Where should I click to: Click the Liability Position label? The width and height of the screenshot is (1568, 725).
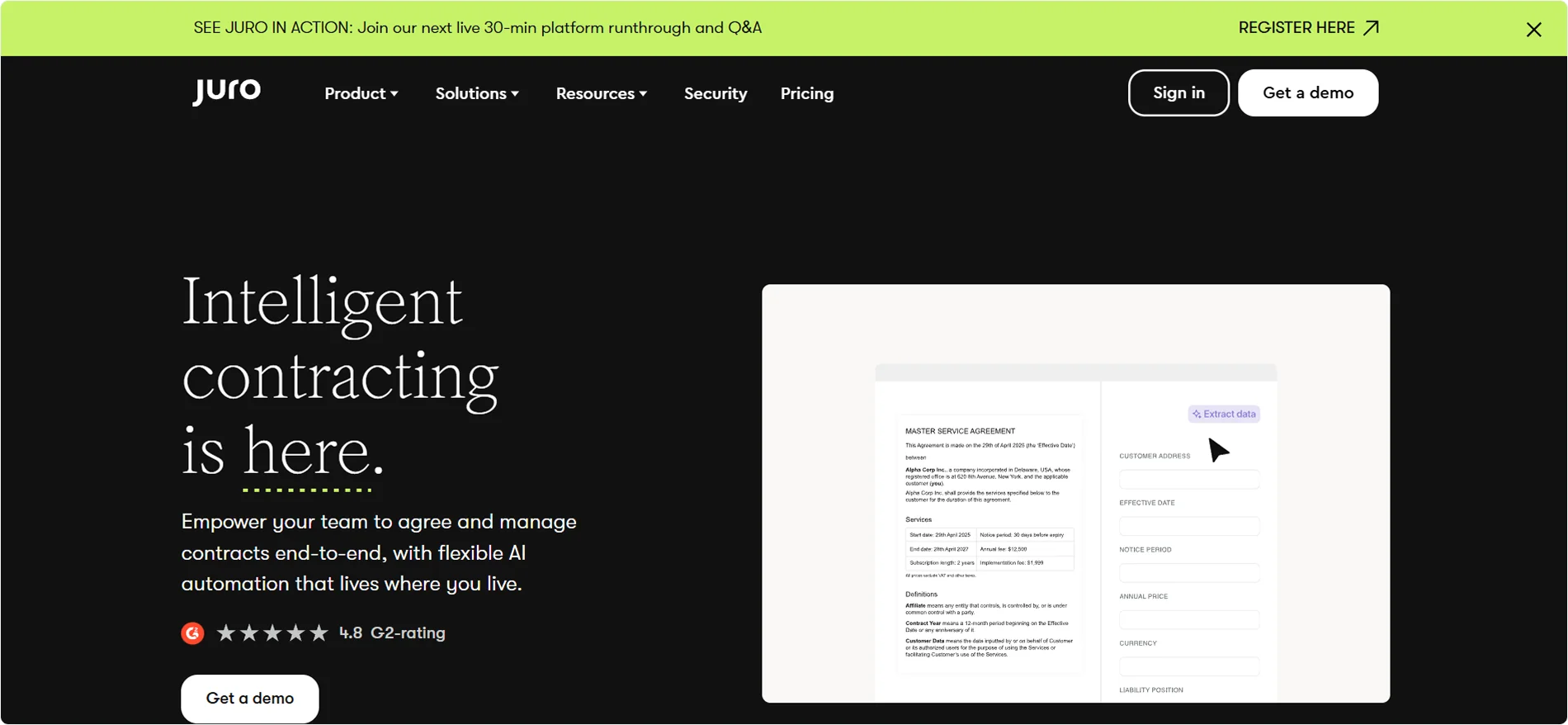tap(1151, 690)
